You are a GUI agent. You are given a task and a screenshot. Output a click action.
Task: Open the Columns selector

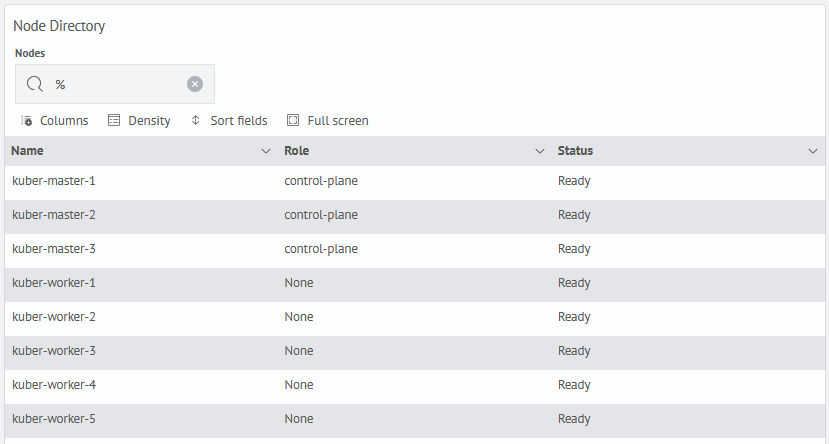[x=63, y=121]
